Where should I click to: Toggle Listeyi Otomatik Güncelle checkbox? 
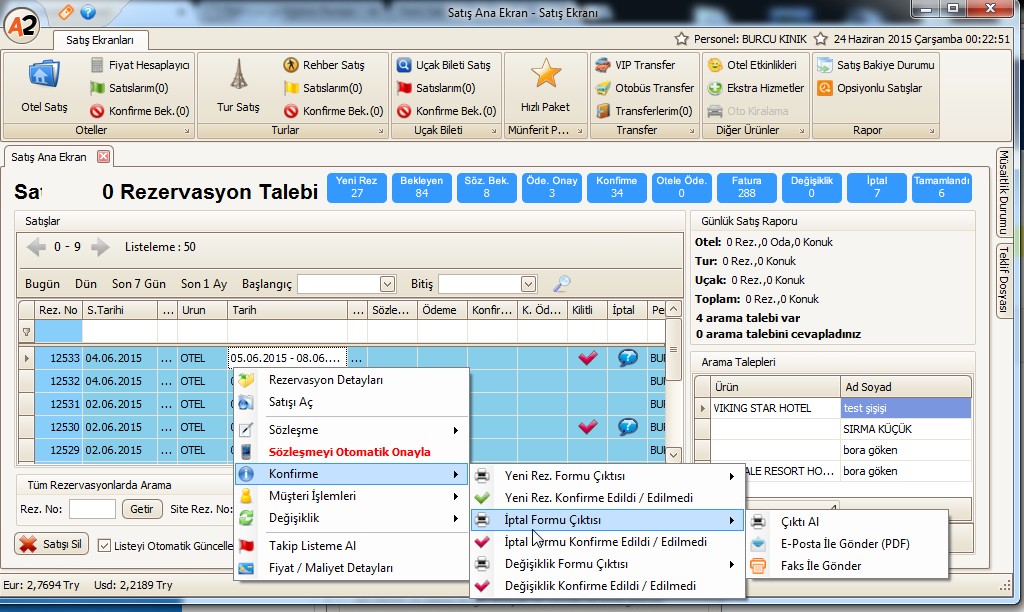[104, 545]
